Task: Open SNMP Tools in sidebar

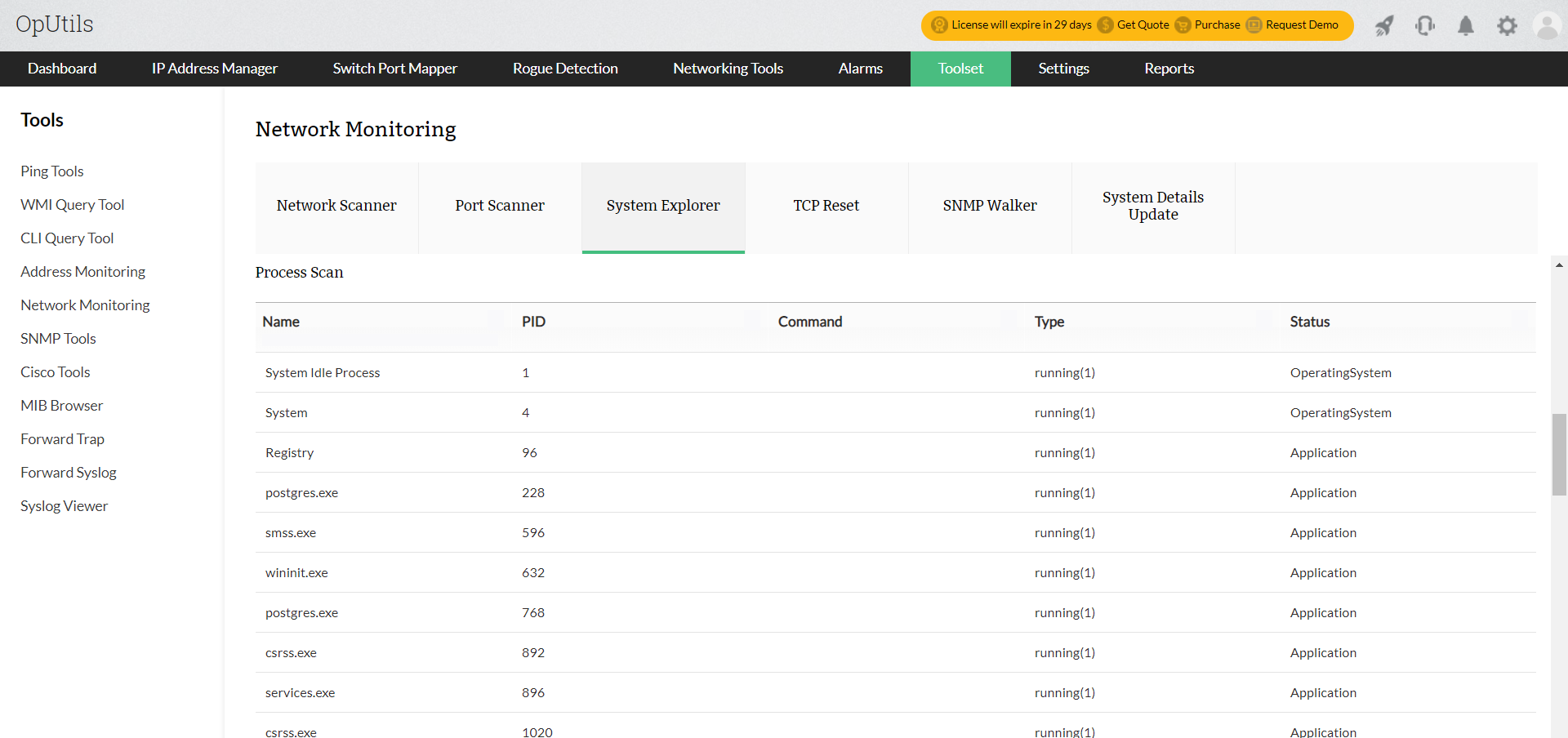Action: point(58,339)
